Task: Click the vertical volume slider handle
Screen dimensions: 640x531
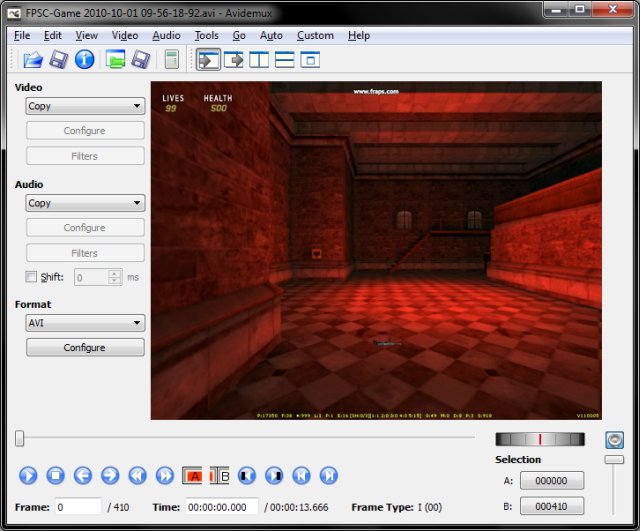Action: pos(614,460)
